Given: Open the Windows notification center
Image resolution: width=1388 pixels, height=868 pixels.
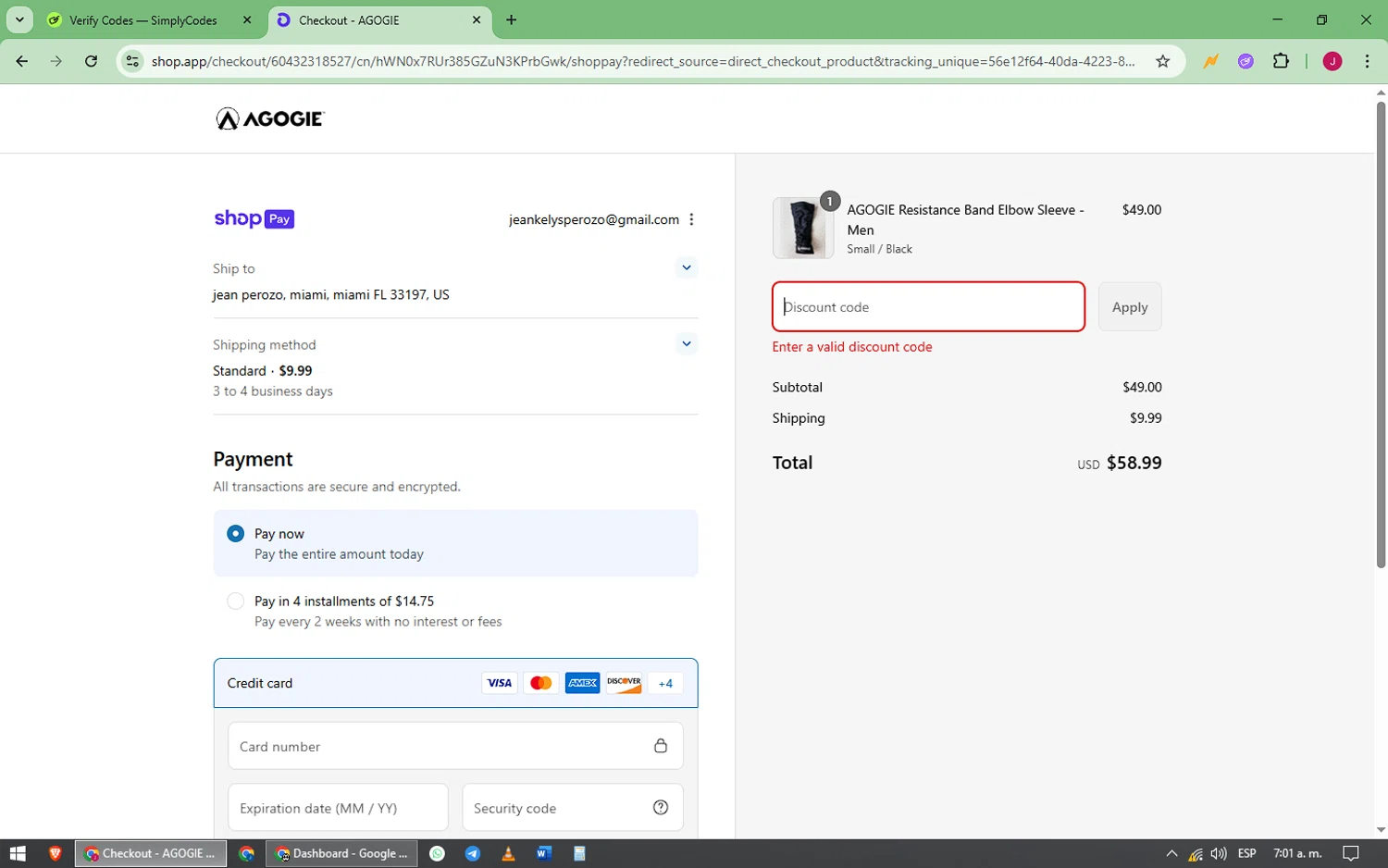Looking at the screenshot, I should (1351, 853).
